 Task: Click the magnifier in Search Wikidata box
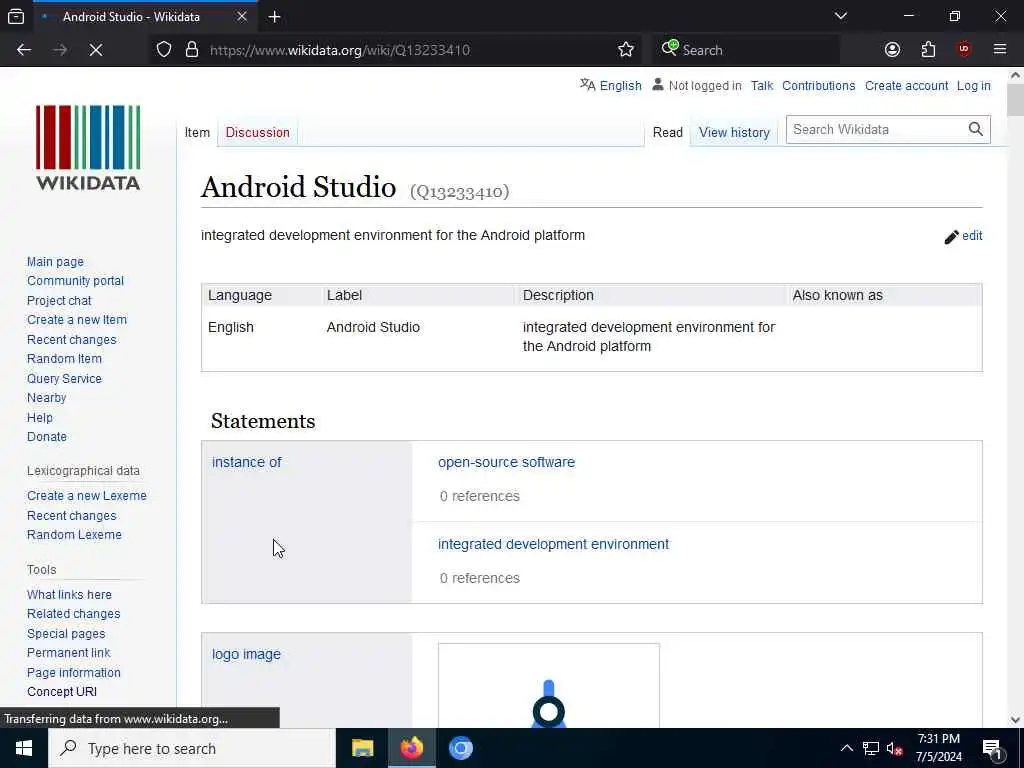(976, 129)
